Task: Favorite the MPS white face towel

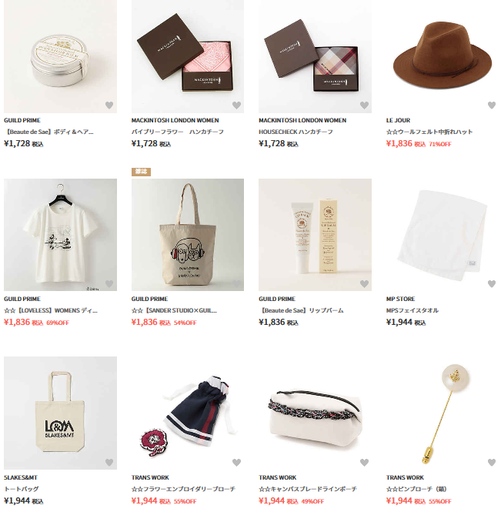Action: (x=492, y=284)
